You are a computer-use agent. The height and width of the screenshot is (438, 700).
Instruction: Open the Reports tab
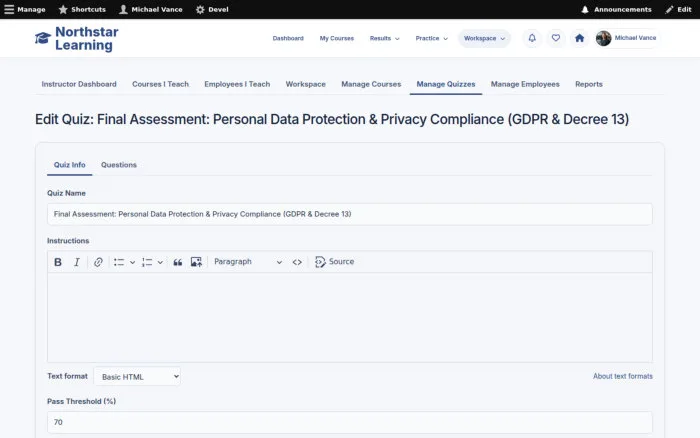pyautogui.click(x=588, y=84)
